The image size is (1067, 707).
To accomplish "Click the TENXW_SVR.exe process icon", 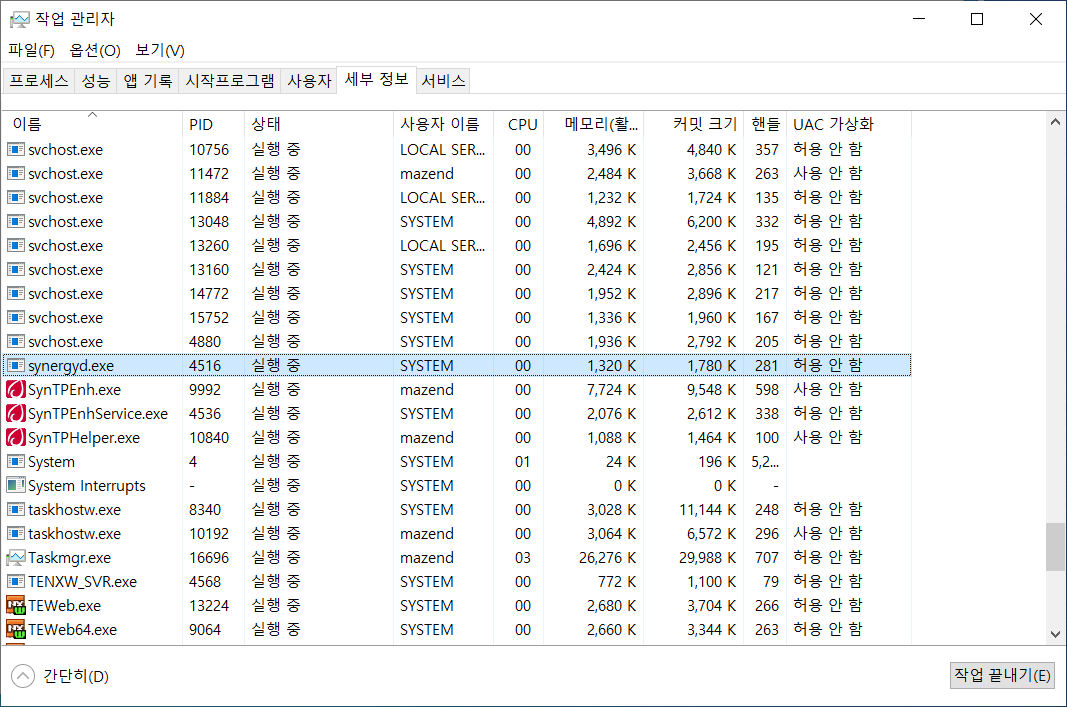I will click(x=16, y=582).
